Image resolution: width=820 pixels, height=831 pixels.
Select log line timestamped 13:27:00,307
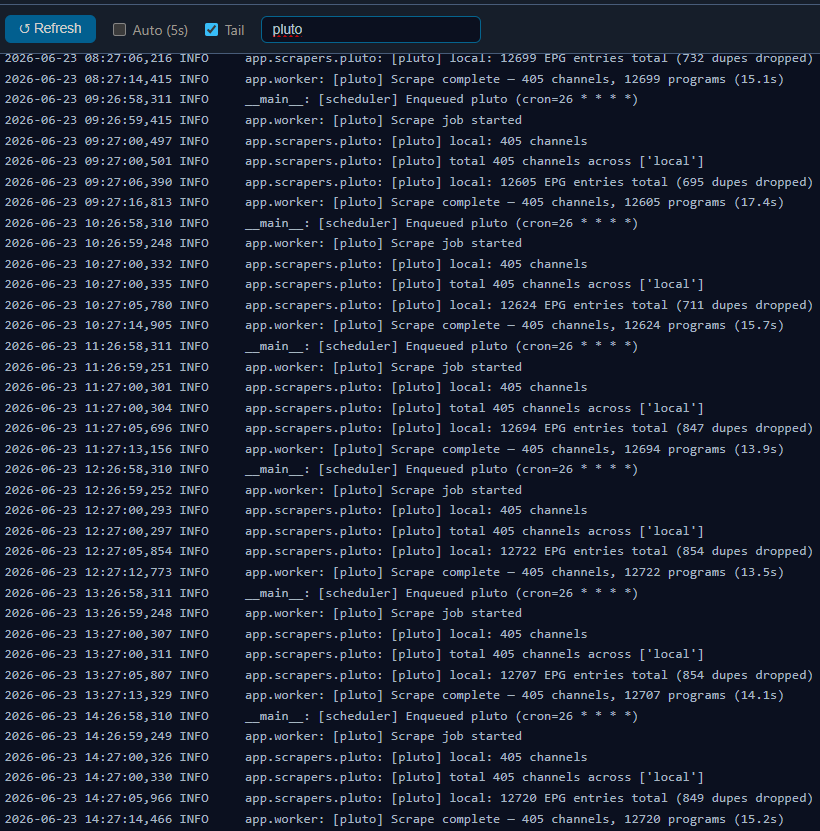tap(296, 634)
